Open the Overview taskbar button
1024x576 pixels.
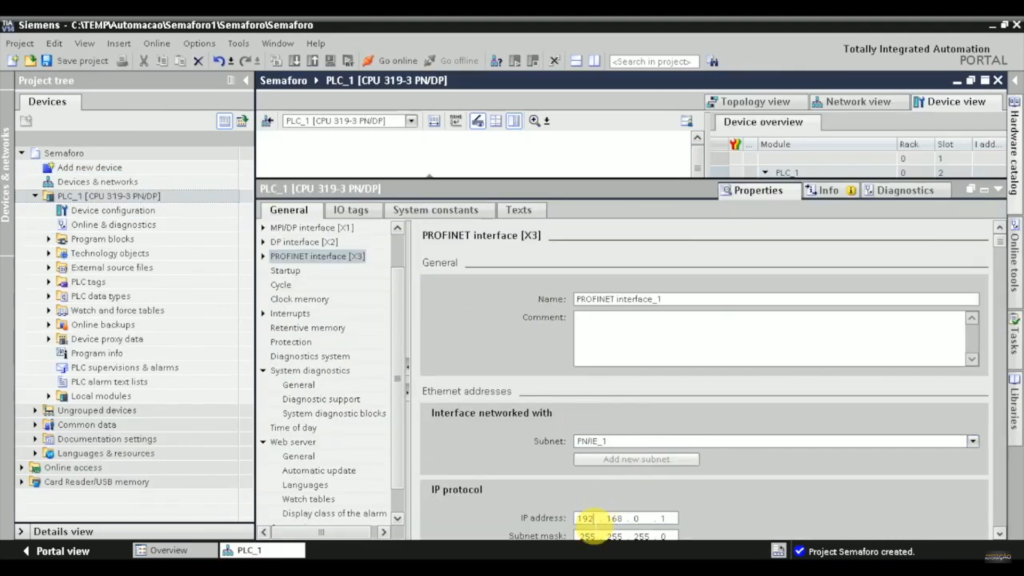coord(175,551)
